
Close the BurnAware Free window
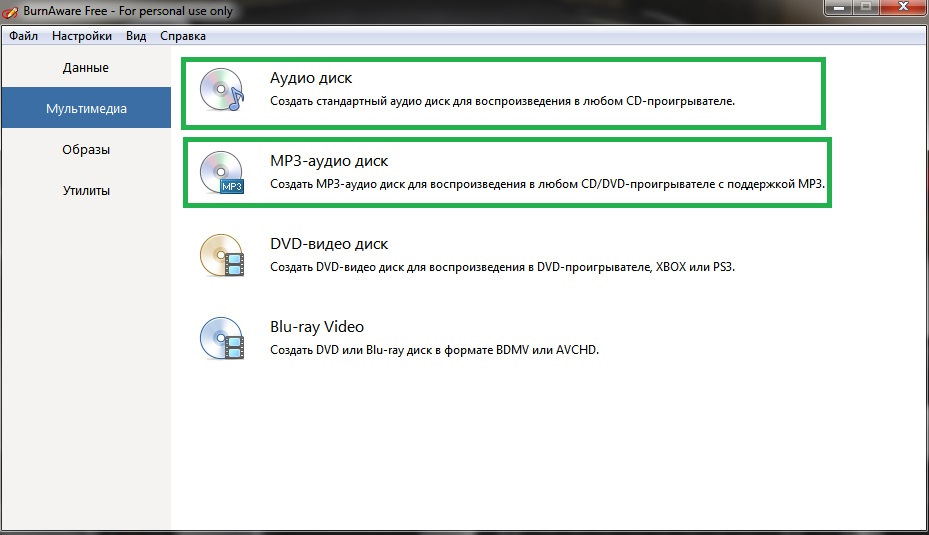coord(904,8)
